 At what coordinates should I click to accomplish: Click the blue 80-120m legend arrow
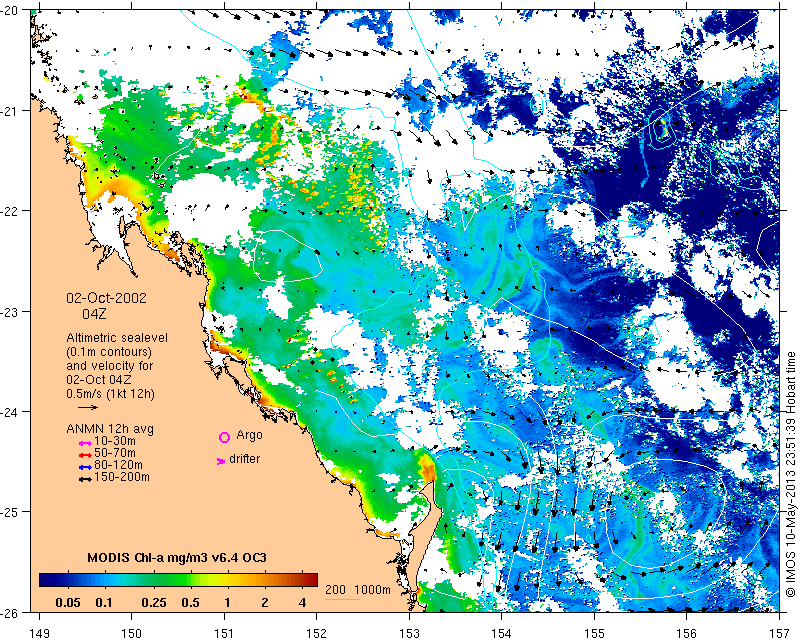point(85,467)
